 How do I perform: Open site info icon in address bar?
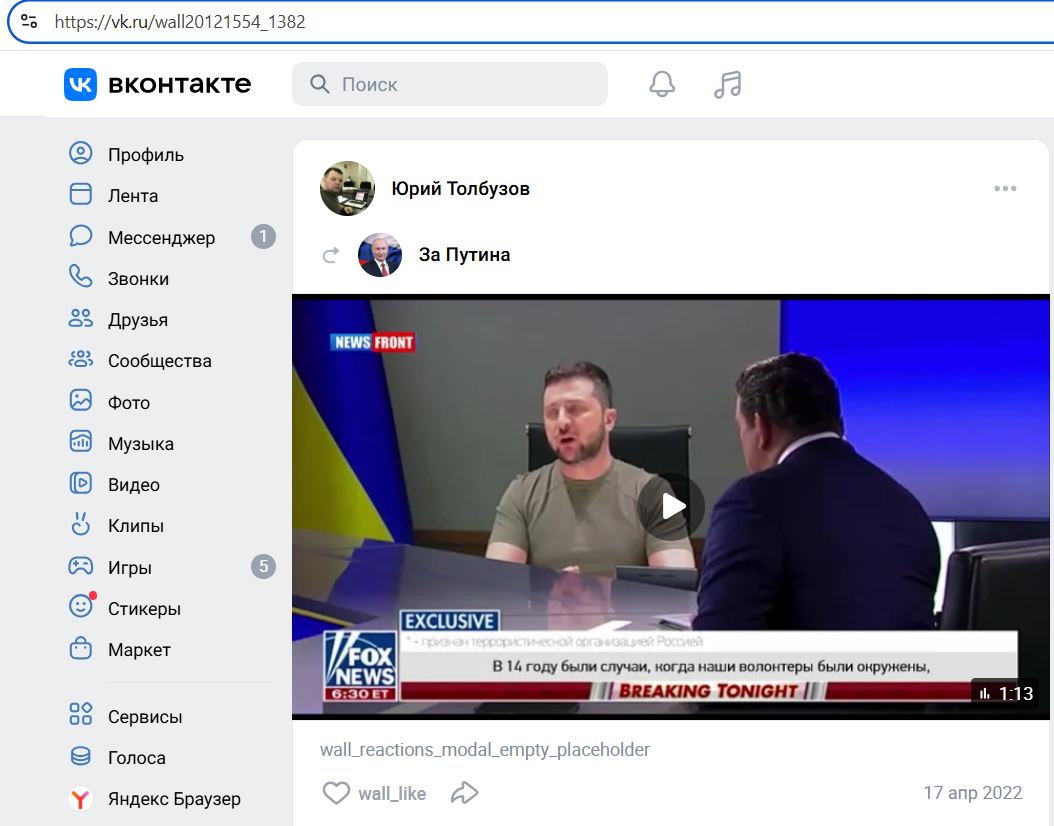(29, 22)
